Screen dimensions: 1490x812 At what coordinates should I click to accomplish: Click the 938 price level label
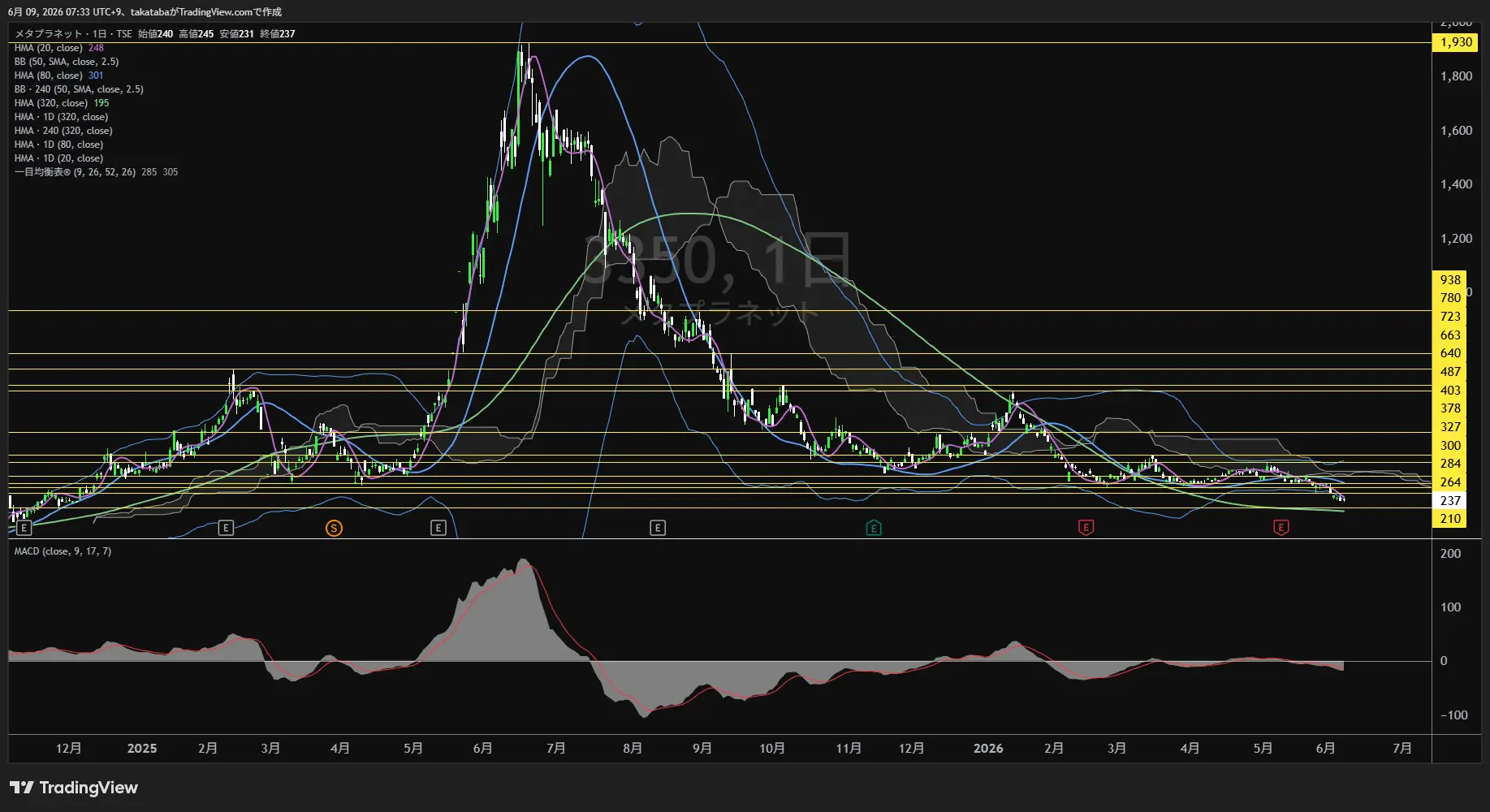pyautogui.click(x=1450, y=280)
